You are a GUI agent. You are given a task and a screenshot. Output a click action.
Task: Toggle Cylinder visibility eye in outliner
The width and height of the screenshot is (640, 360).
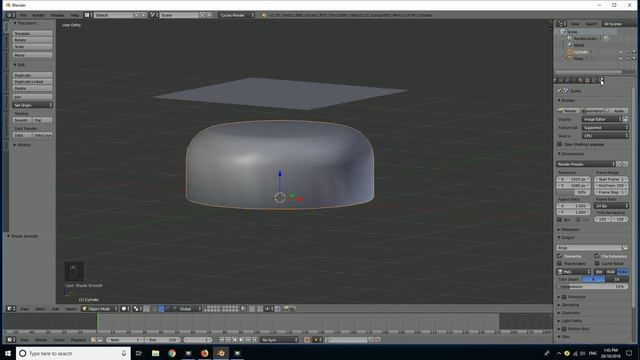click(621, 52)
